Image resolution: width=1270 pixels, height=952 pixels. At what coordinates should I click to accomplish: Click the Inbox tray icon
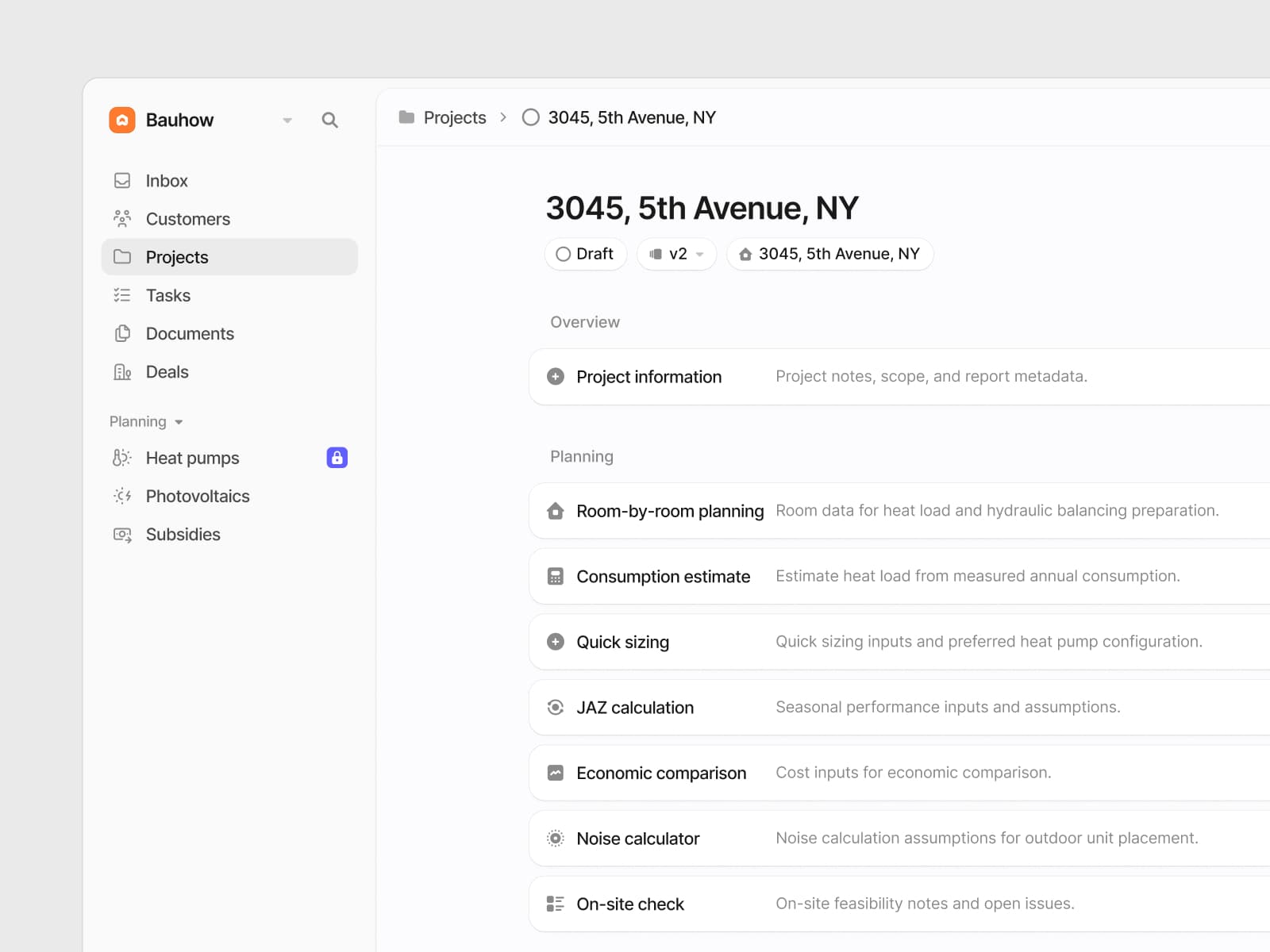click(122, 181)
